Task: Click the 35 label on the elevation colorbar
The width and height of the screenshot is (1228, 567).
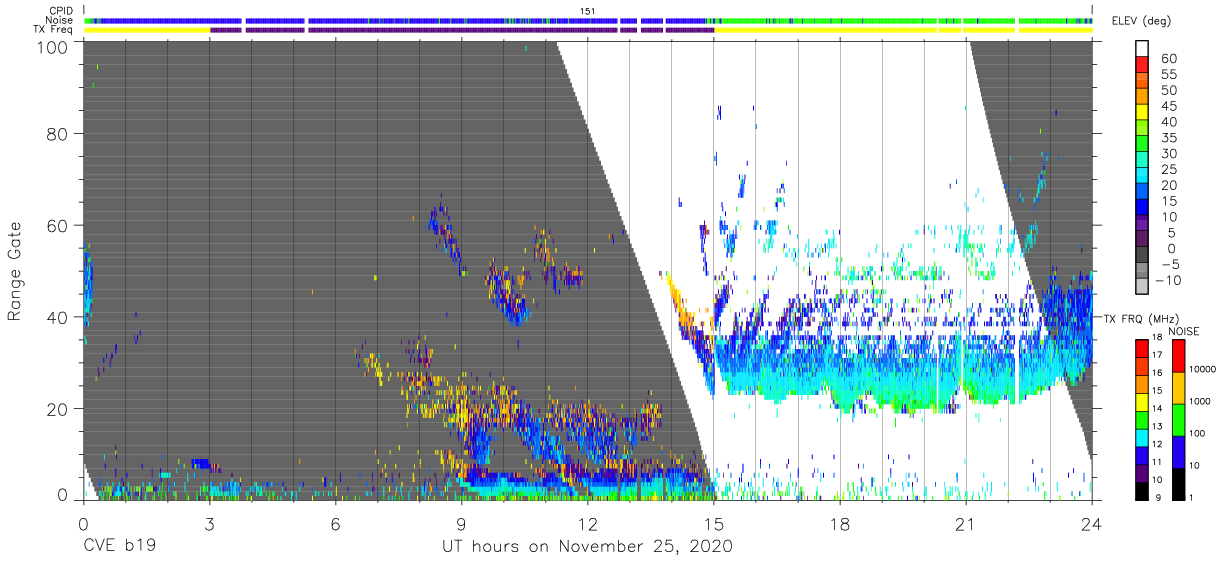Action: 1171,137
